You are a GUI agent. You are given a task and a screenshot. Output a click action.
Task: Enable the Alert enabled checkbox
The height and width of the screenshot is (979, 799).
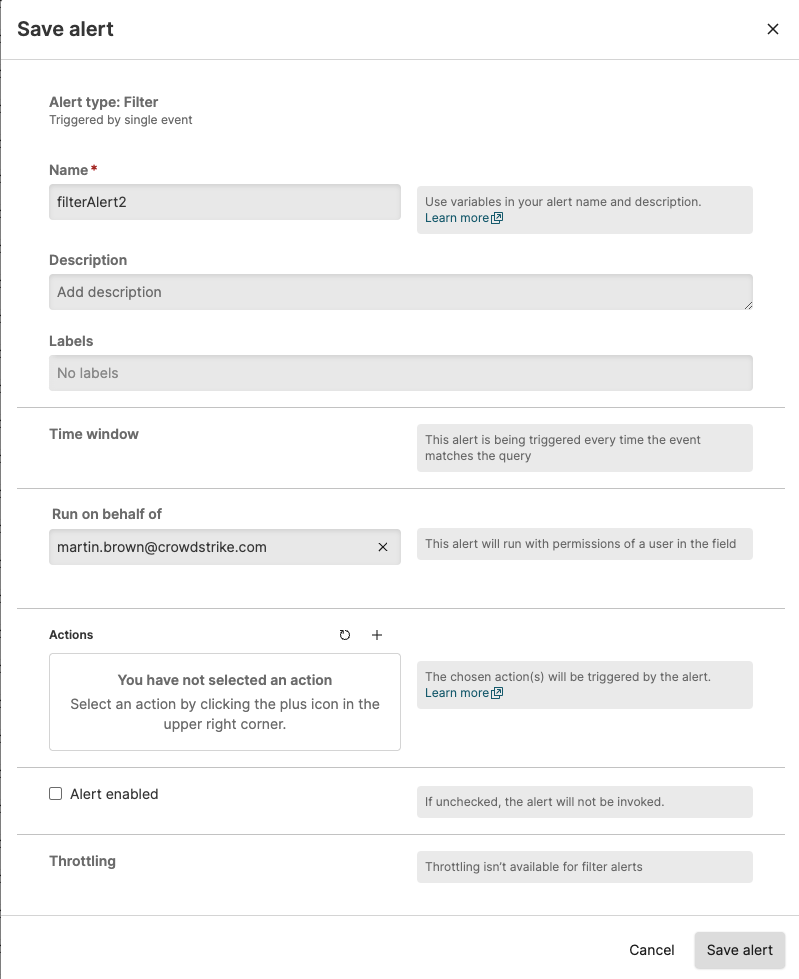pyautogui.click(x=56, y=794)
